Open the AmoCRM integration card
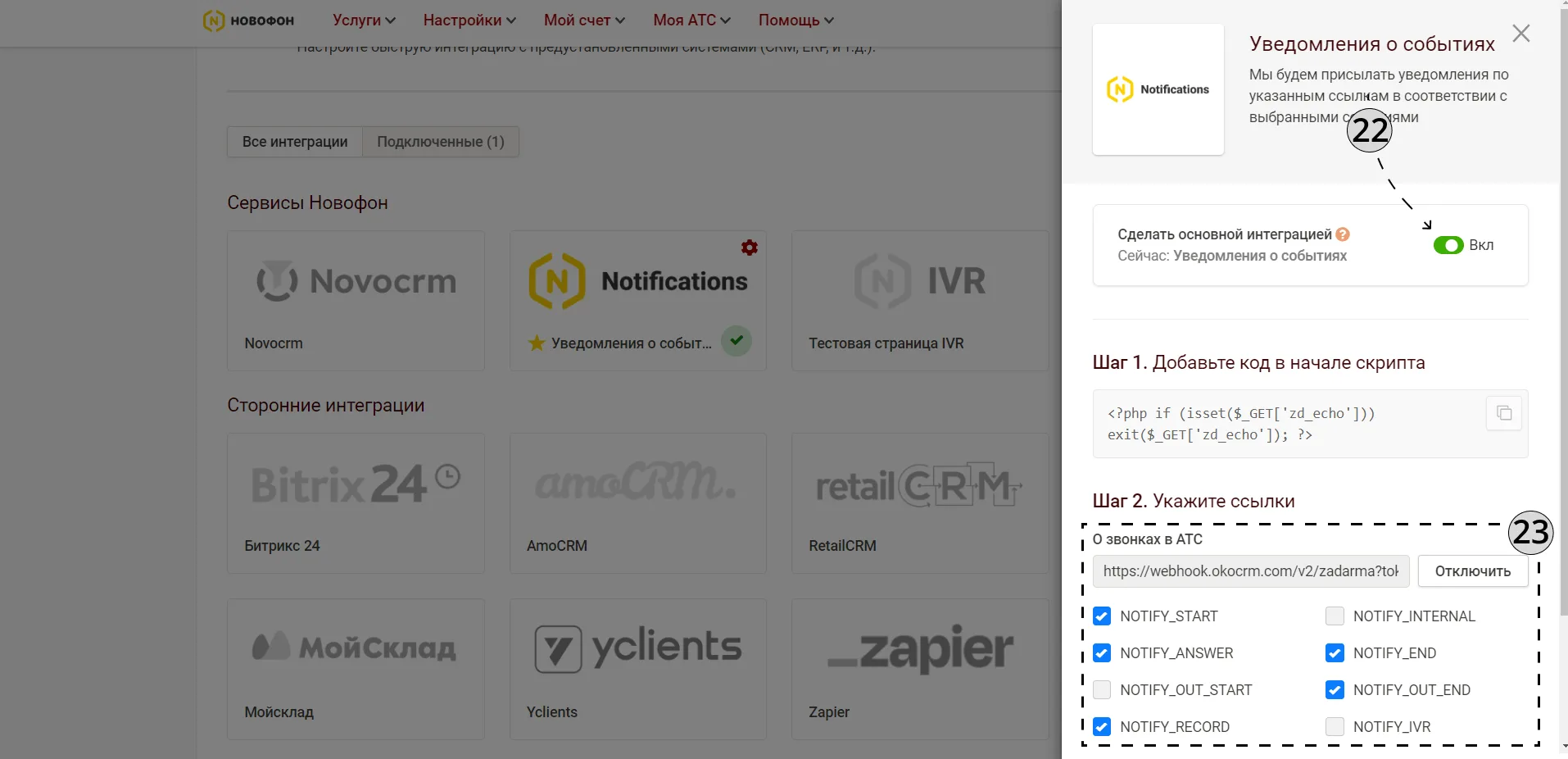This screenshot has width=1568, height=759. 637,503
